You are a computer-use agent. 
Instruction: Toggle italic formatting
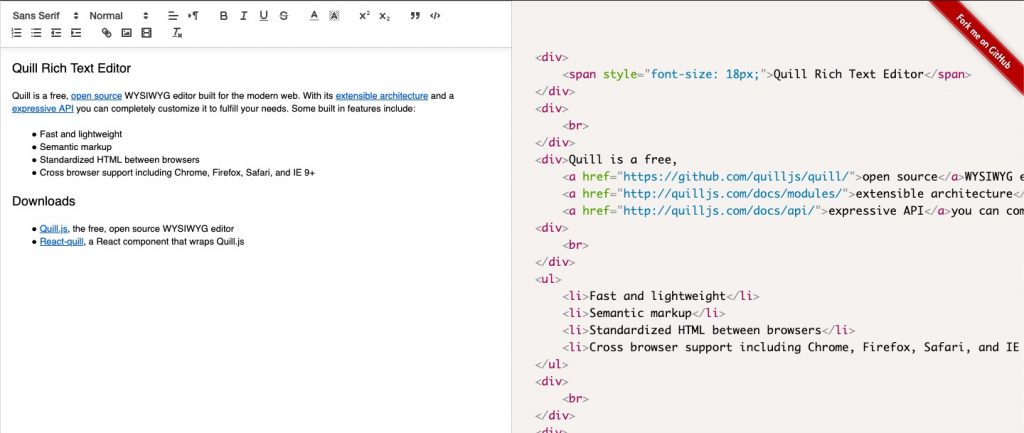coord(244,16)
